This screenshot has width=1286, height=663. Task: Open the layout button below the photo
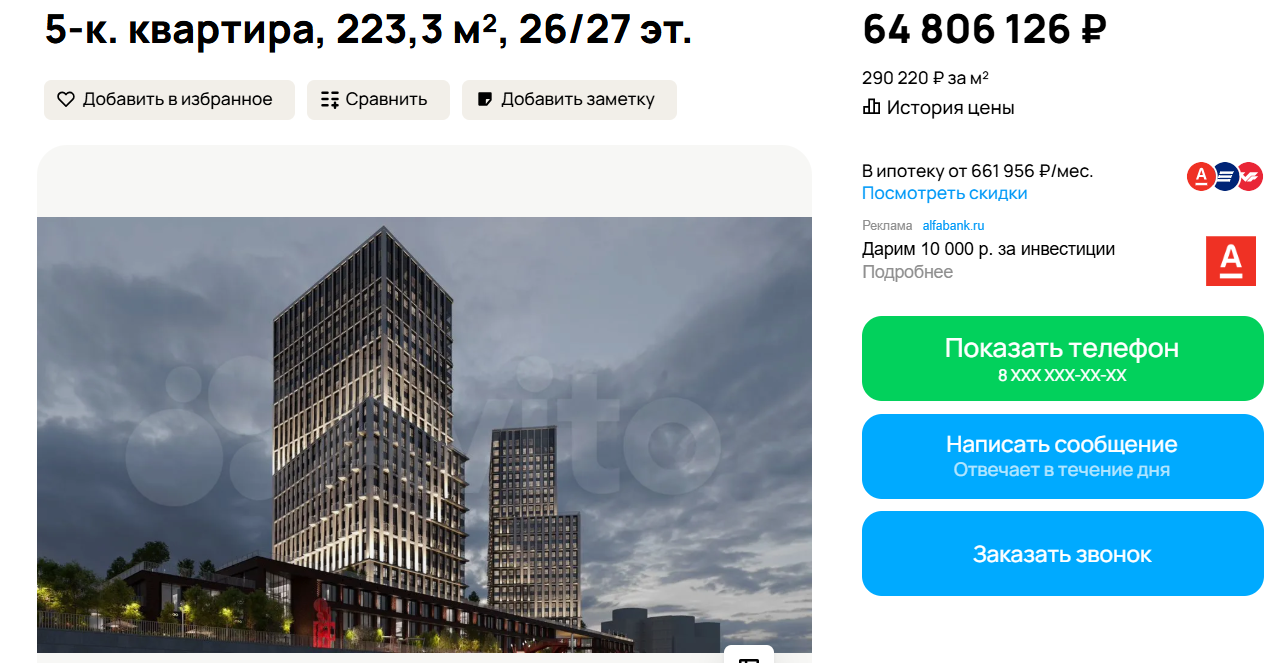tap(749, 655)
